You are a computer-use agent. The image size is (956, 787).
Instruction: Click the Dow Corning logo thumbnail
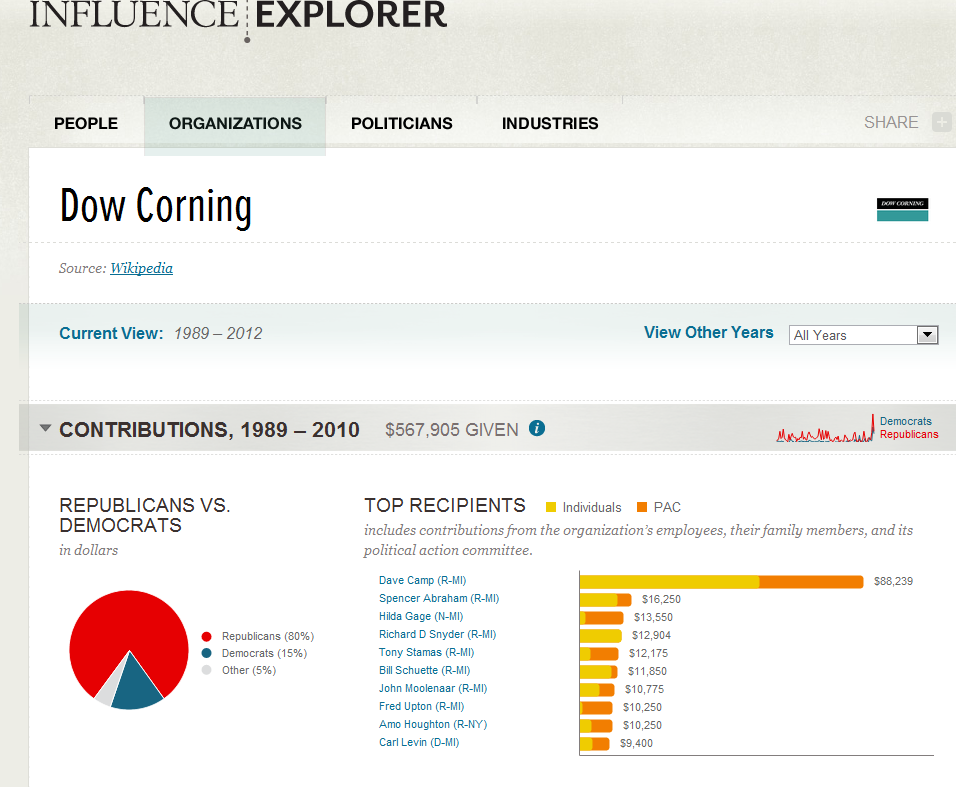(902, 209)
